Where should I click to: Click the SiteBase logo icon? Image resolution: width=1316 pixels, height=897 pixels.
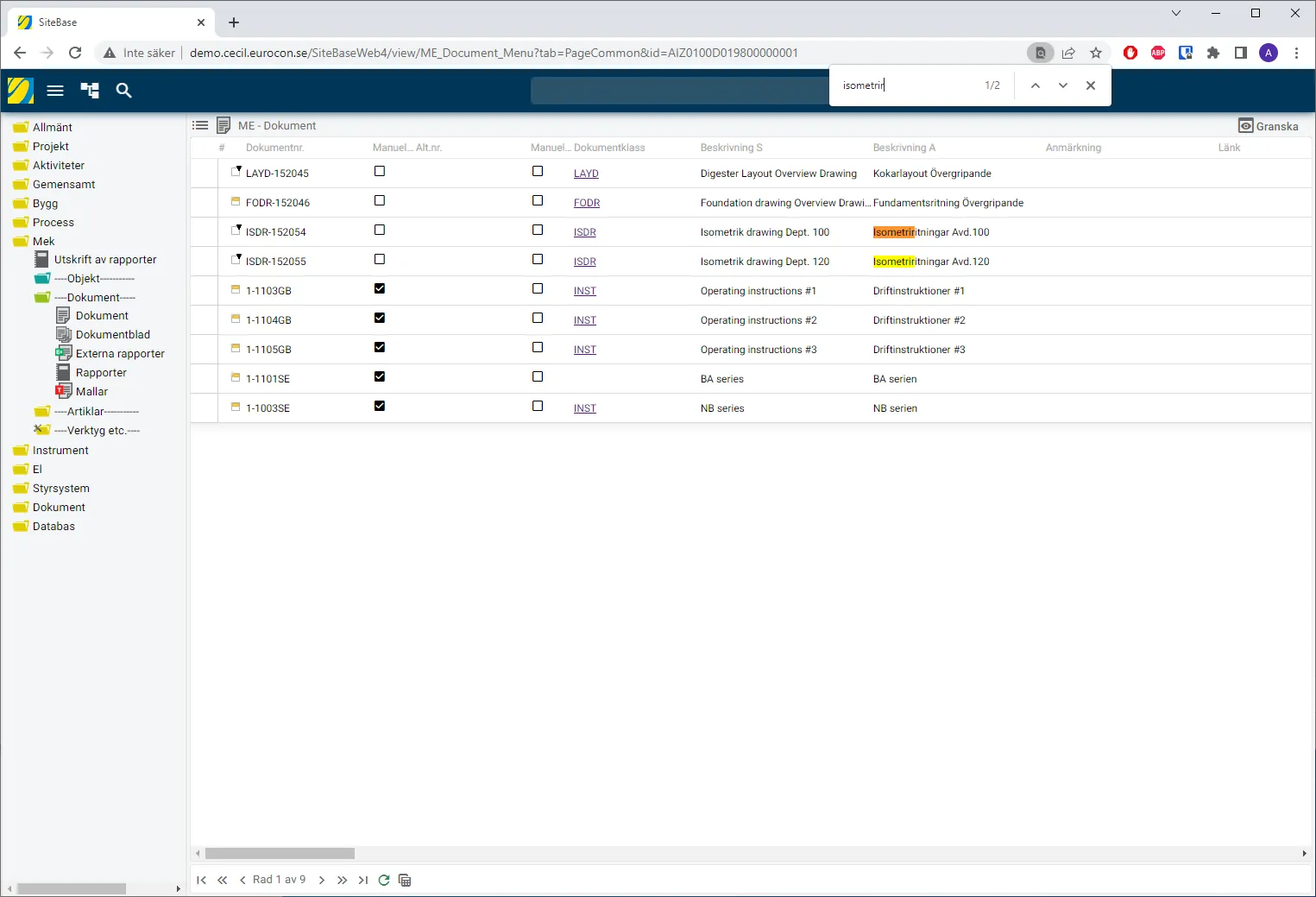point(21,91)
